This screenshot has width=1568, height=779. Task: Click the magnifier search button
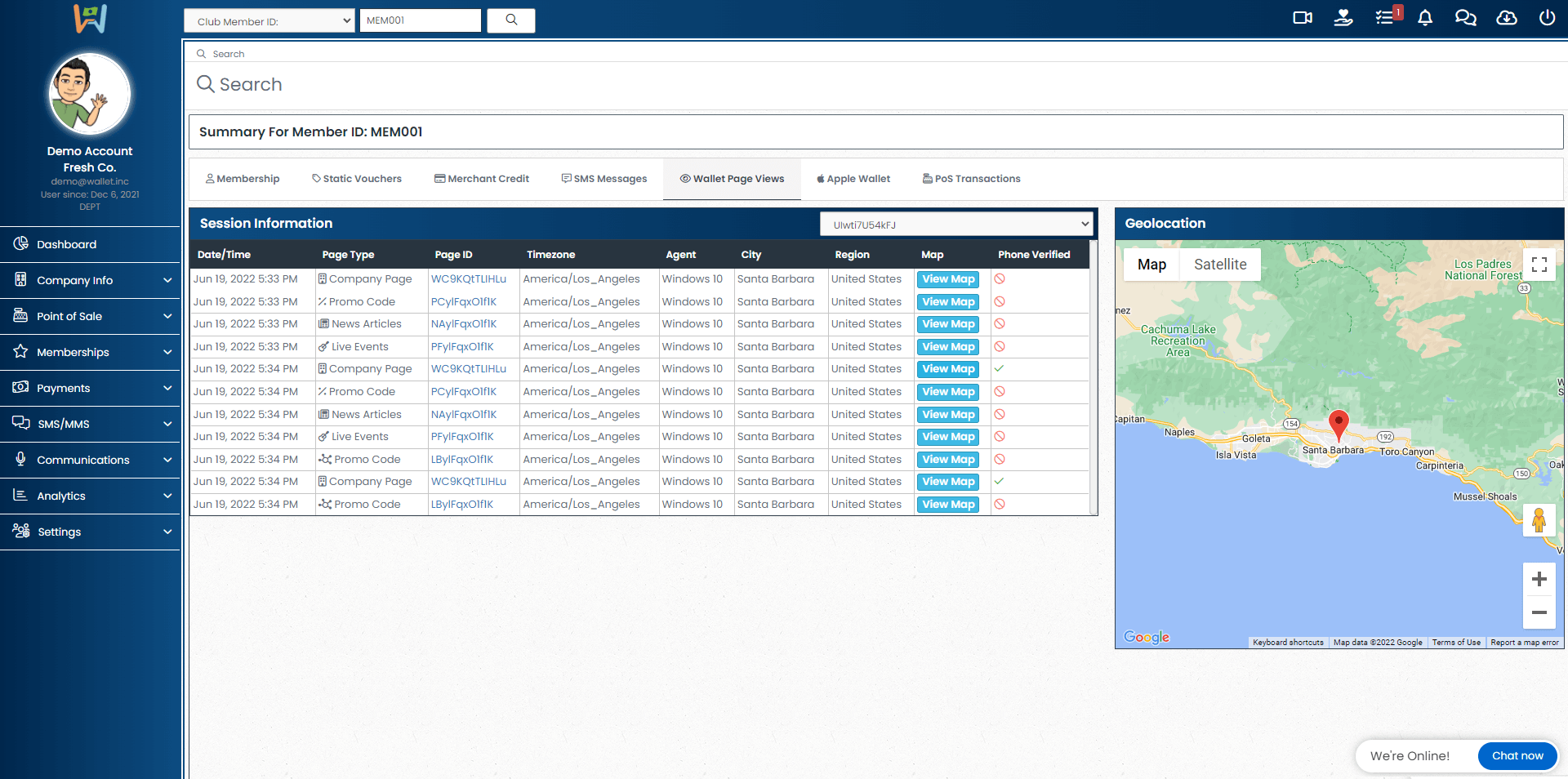(511, 20)
